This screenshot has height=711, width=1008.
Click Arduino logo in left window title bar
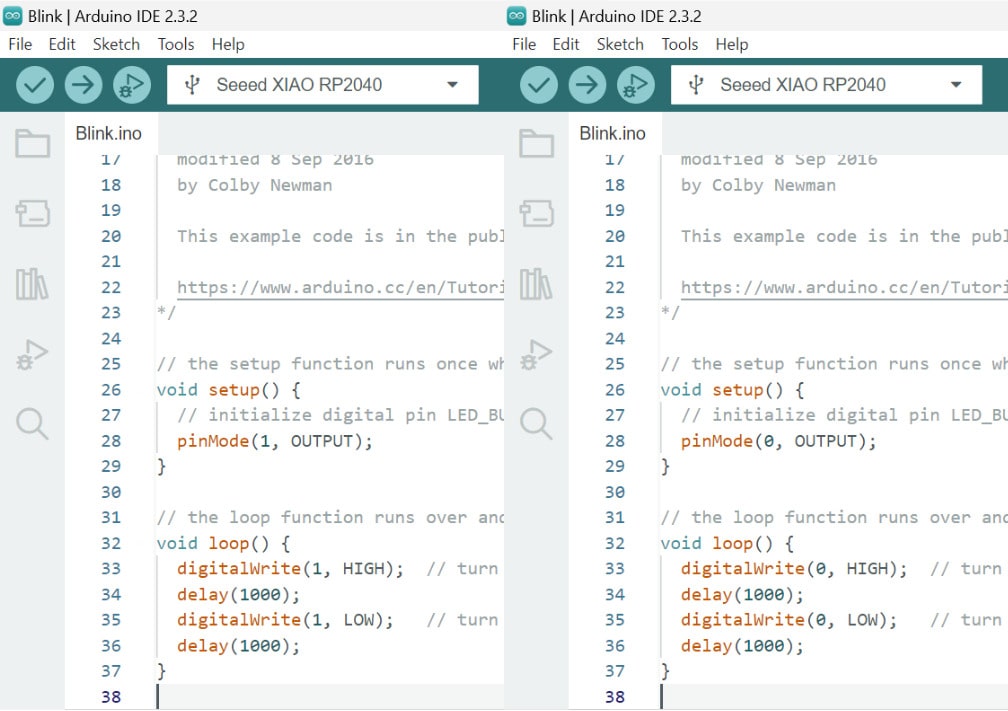(13, 16)
